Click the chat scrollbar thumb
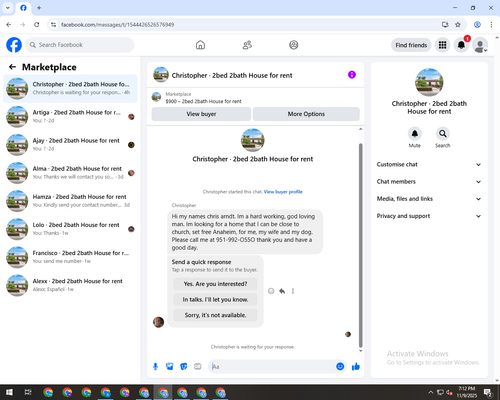 point(360,246)
